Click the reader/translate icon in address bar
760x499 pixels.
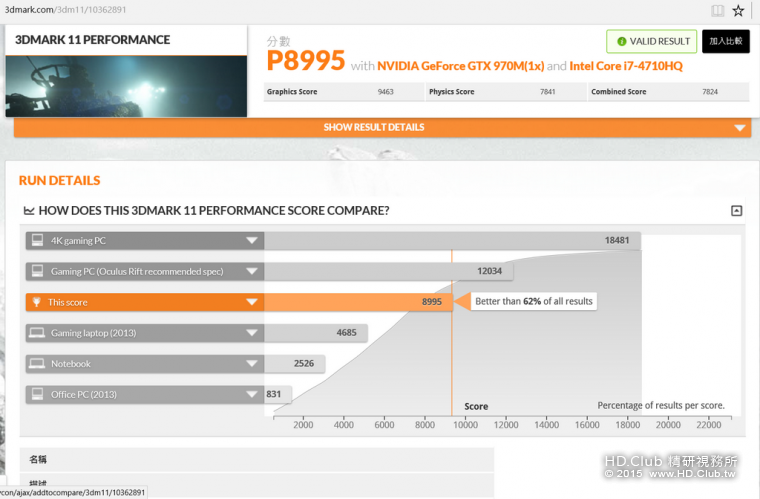[x=717, y=11]
